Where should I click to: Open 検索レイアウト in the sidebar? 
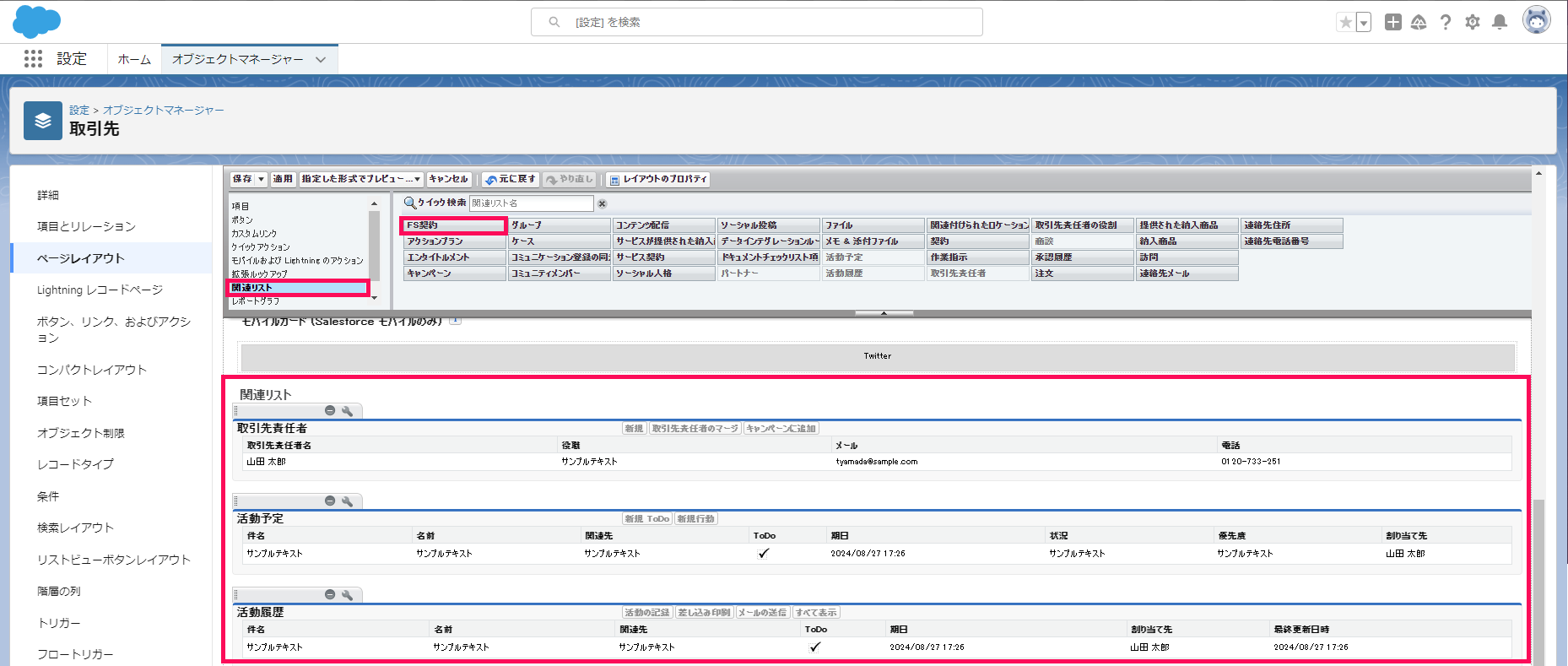pyautogui.click(x=75, y=528)
